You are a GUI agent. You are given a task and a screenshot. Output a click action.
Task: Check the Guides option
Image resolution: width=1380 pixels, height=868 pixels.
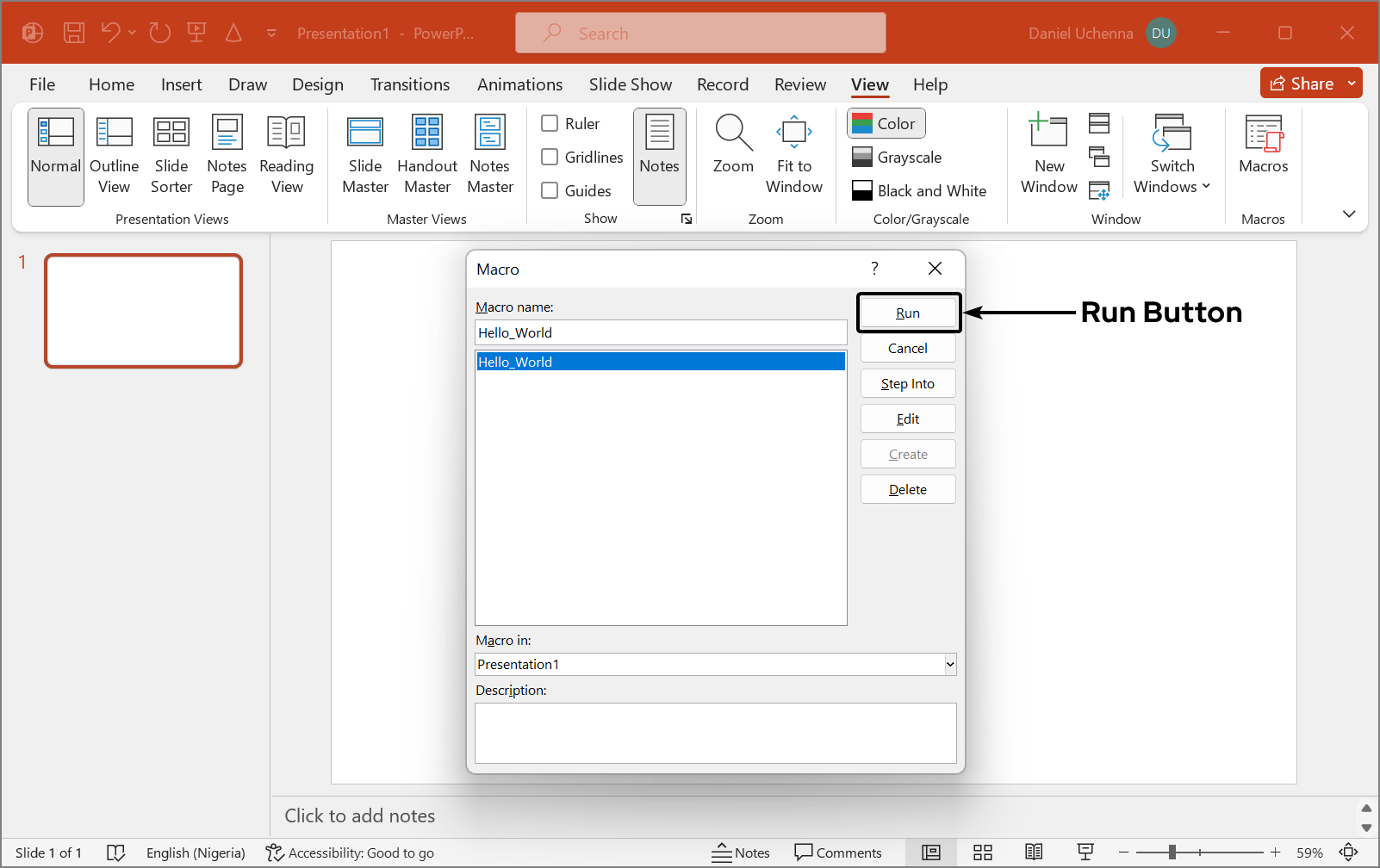click(x=550, y=190)
